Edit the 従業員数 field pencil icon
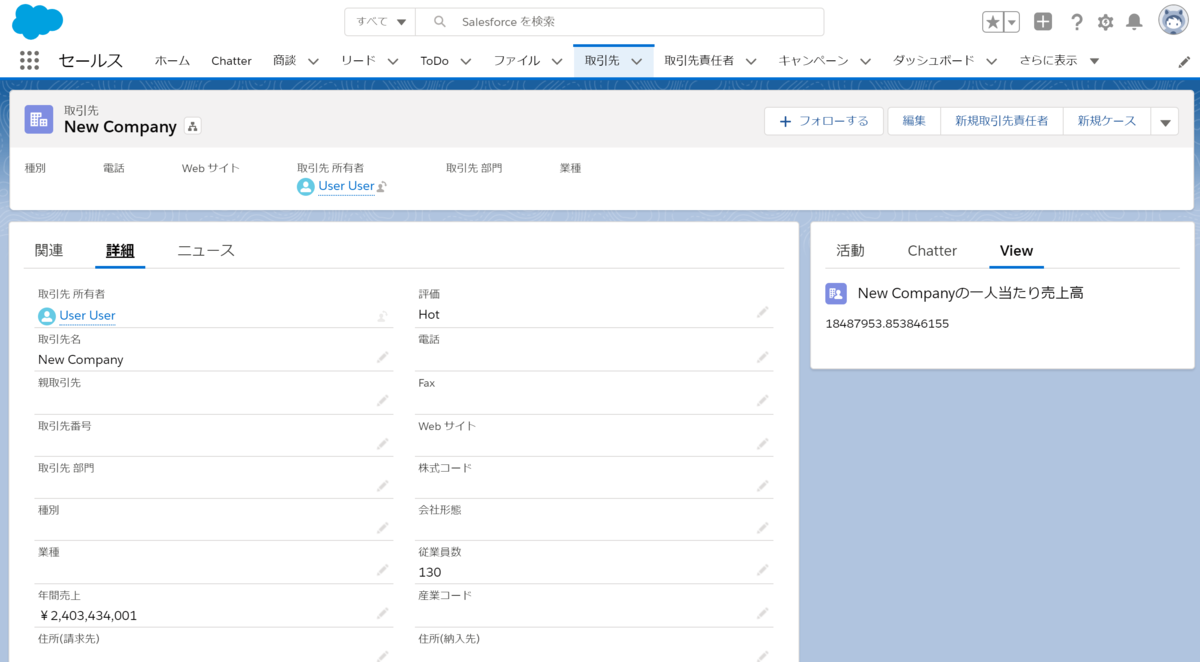Screen dimensions: 1200x662 click(x=762, y=570)
